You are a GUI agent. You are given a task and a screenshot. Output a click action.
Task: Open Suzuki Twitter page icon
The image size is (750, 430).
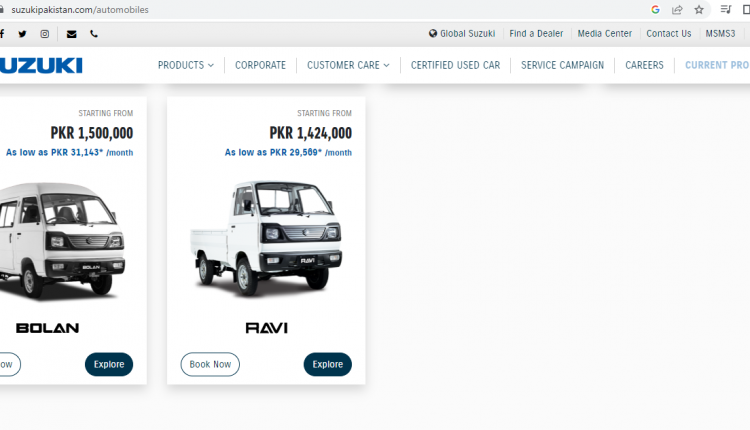(x=22, y=34)
